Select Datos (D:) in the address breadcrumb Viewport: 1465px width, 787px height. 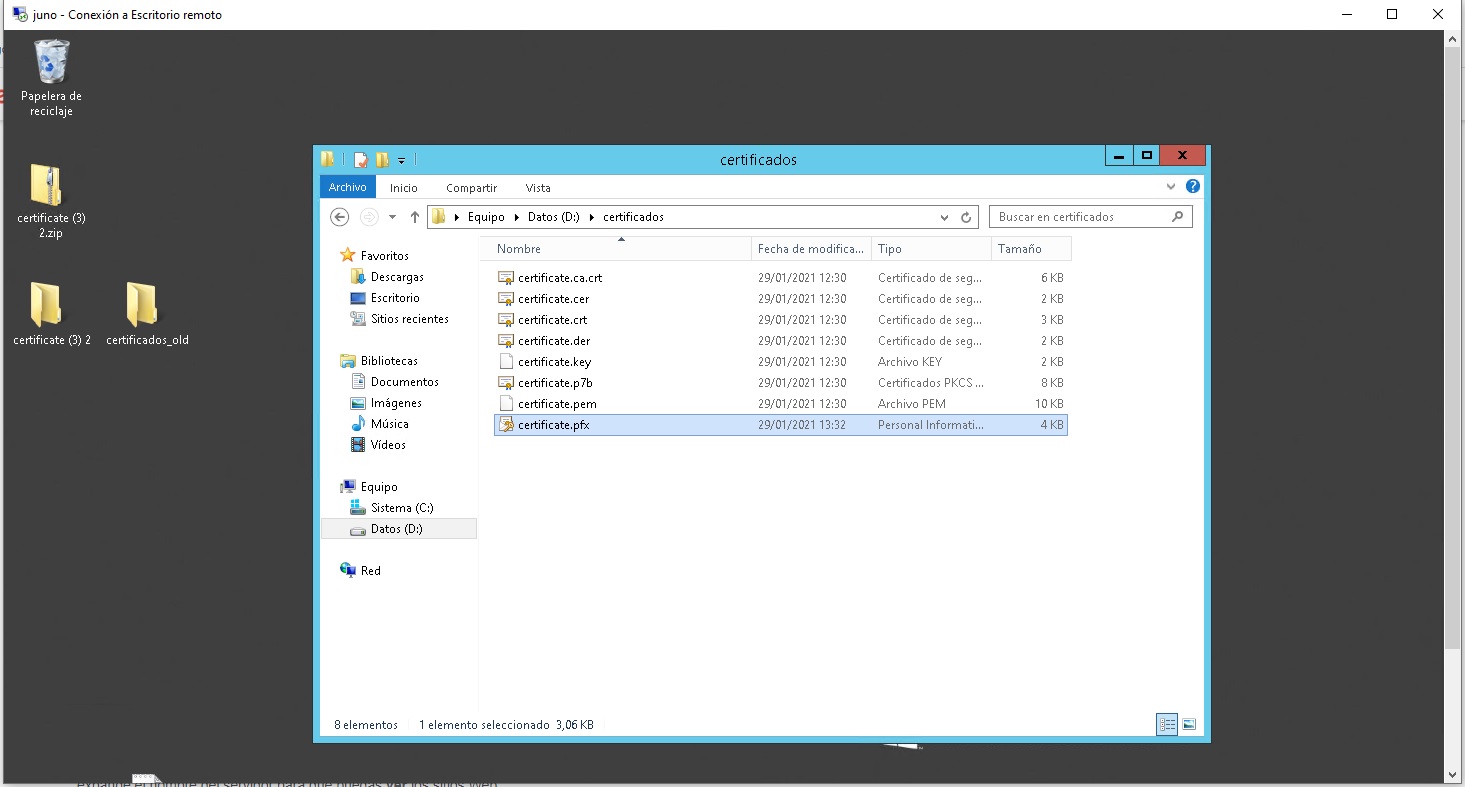[x=553, y=217]
